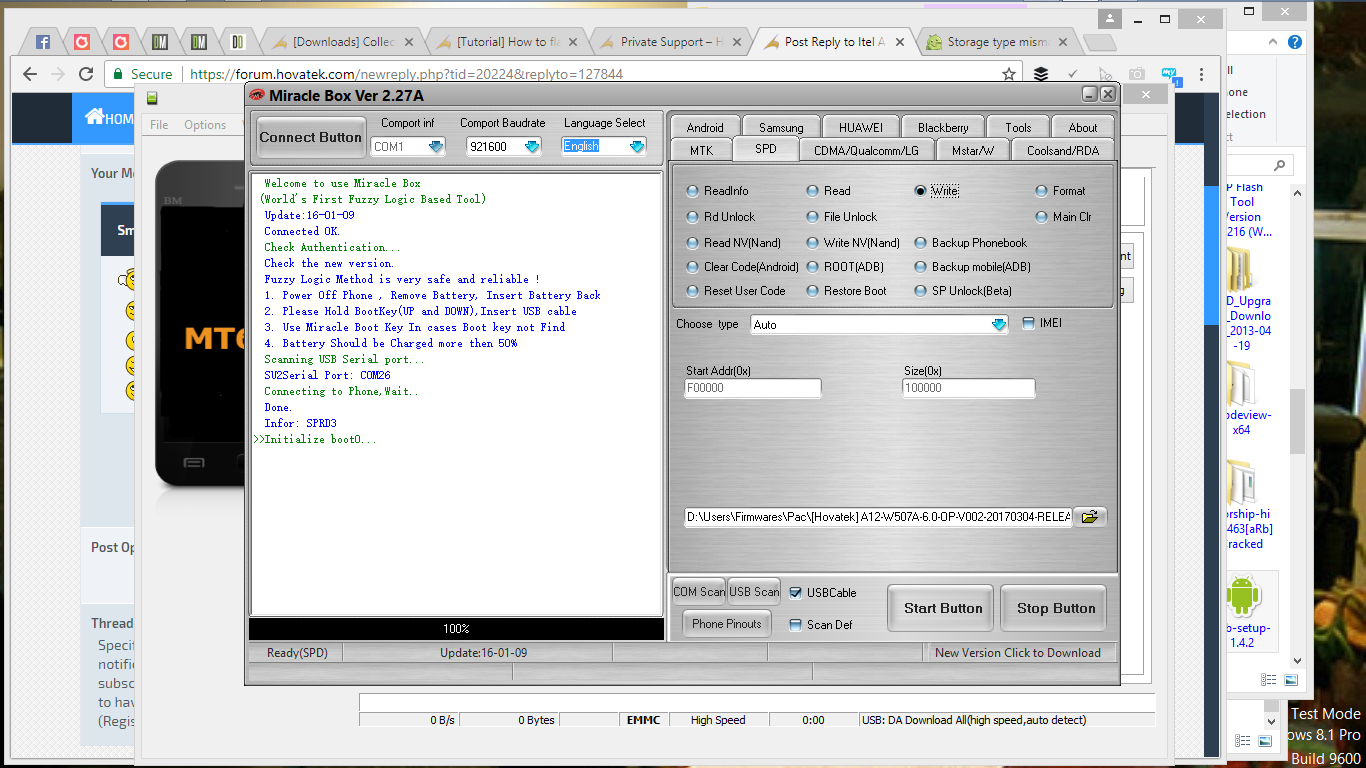Switch to the Private Support Chrome tab
The width and height of the screenshot is (1366, 768).
(672, 42)
